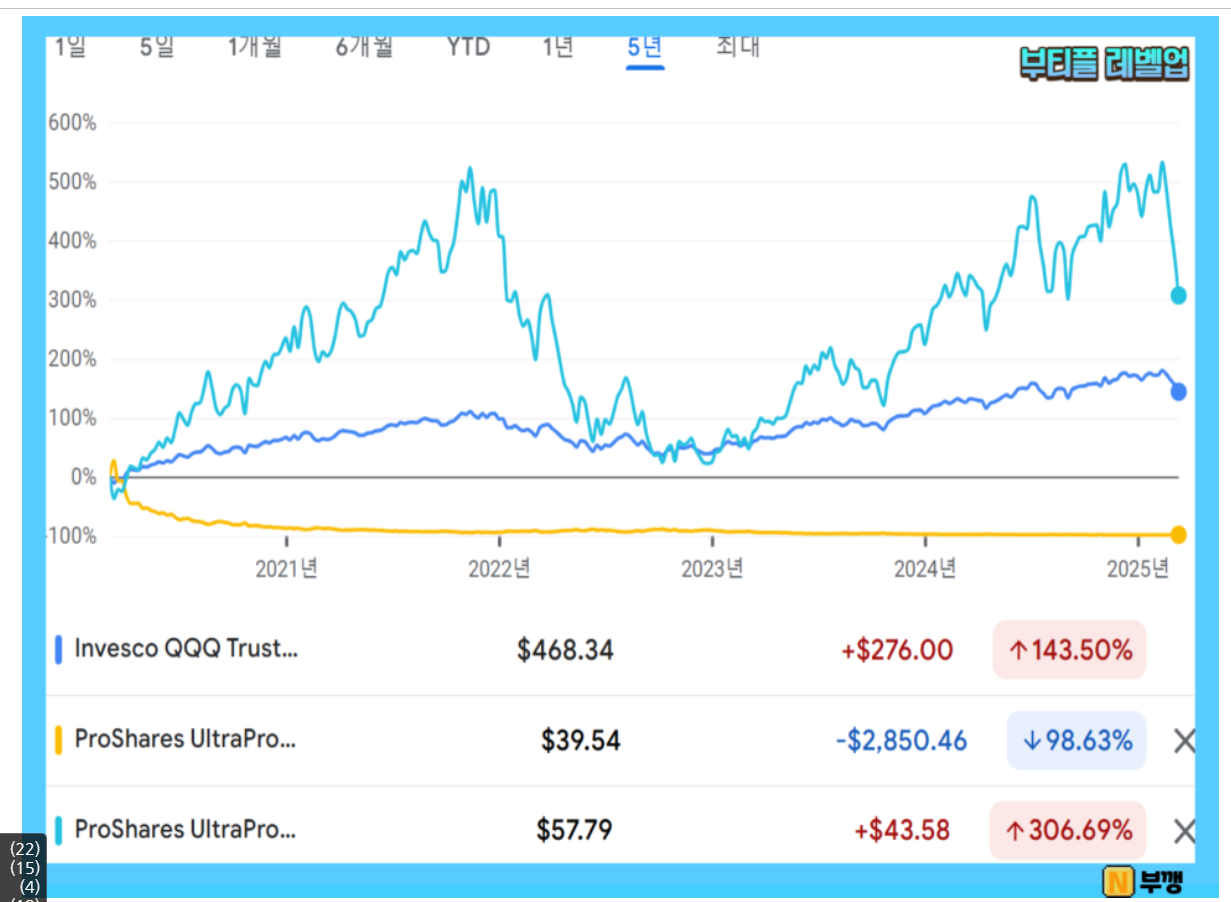Remove the ProShares row priced $39.54

pos(1184,741)
